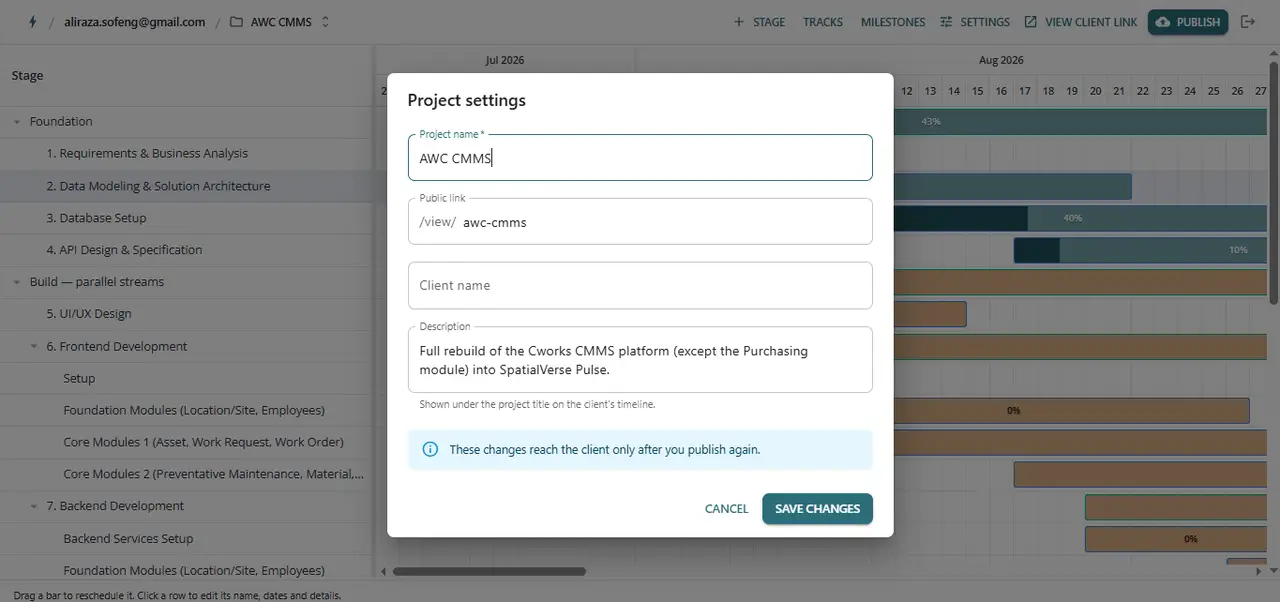
Task: Click the View Client Link external icon
Action: tap(1031, 22)
